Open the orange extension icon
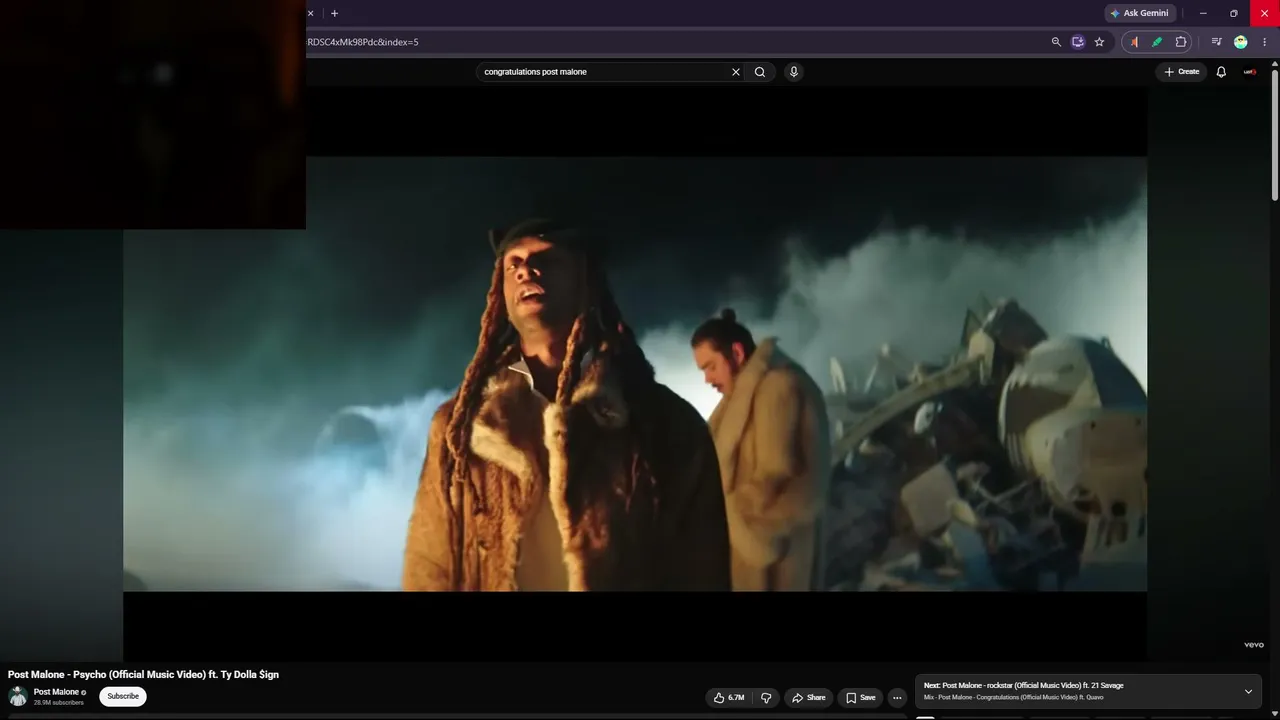The width and height of the screenshot is (1280, 720). [1134, 42]
